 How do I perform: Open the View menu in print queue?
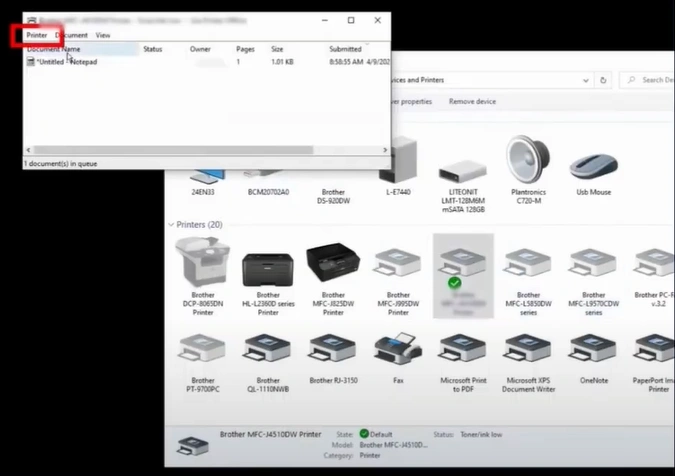[103, 35]
